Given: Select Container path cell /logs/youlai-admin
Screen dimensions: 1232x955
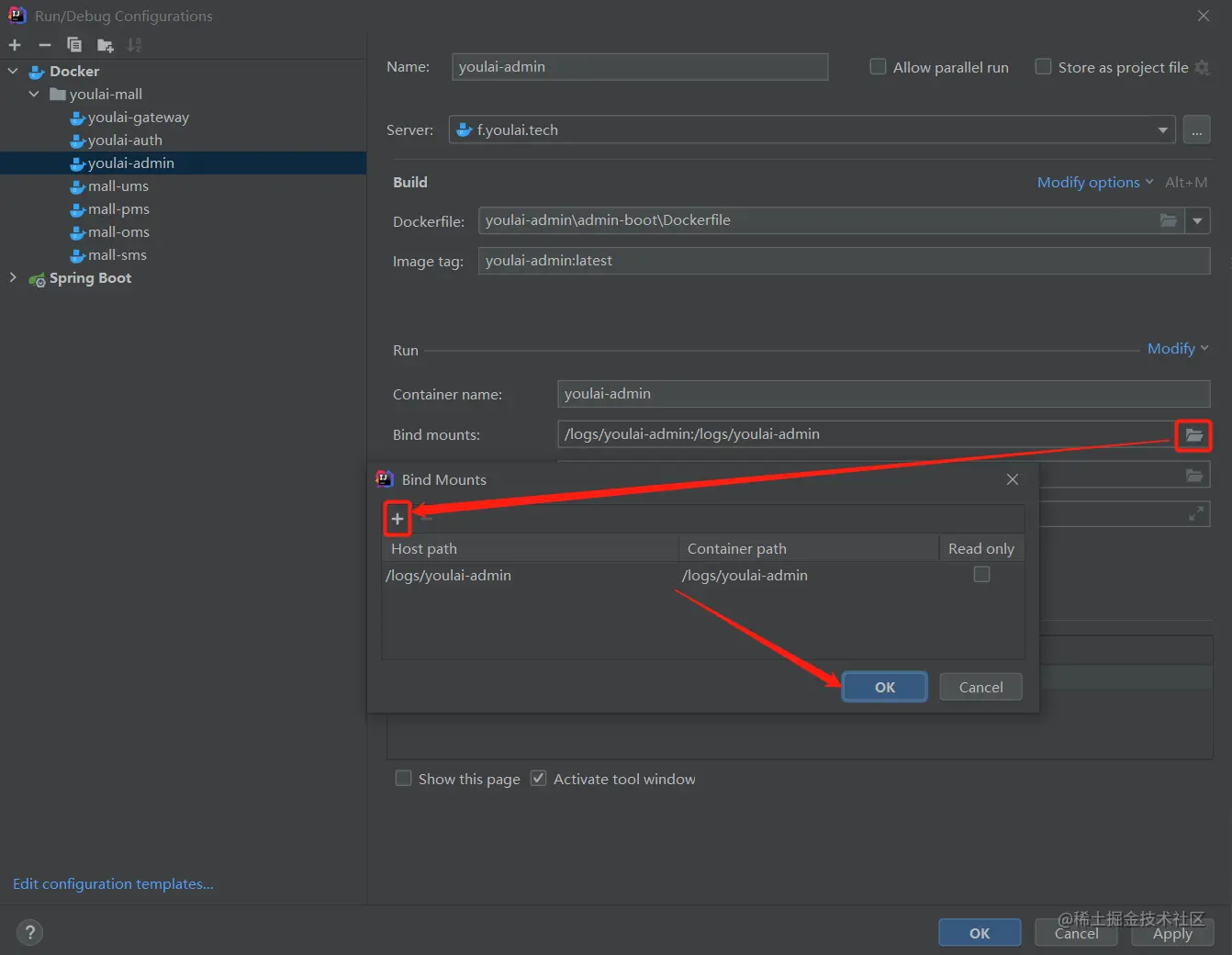Looking at the screenshot, I should pos(809,575).
